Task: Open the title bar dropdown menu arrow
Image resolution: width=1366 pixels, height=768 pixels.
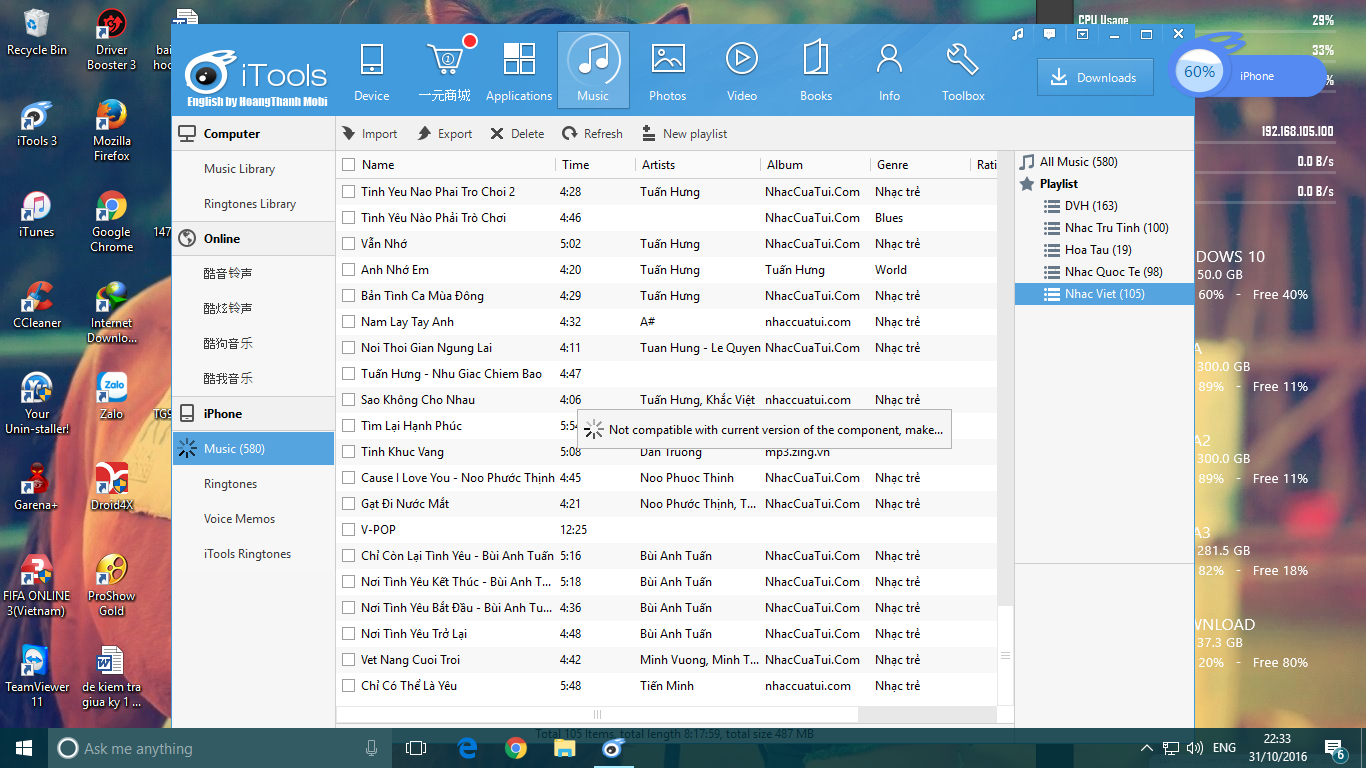Action: click(x=1083, y=34)
